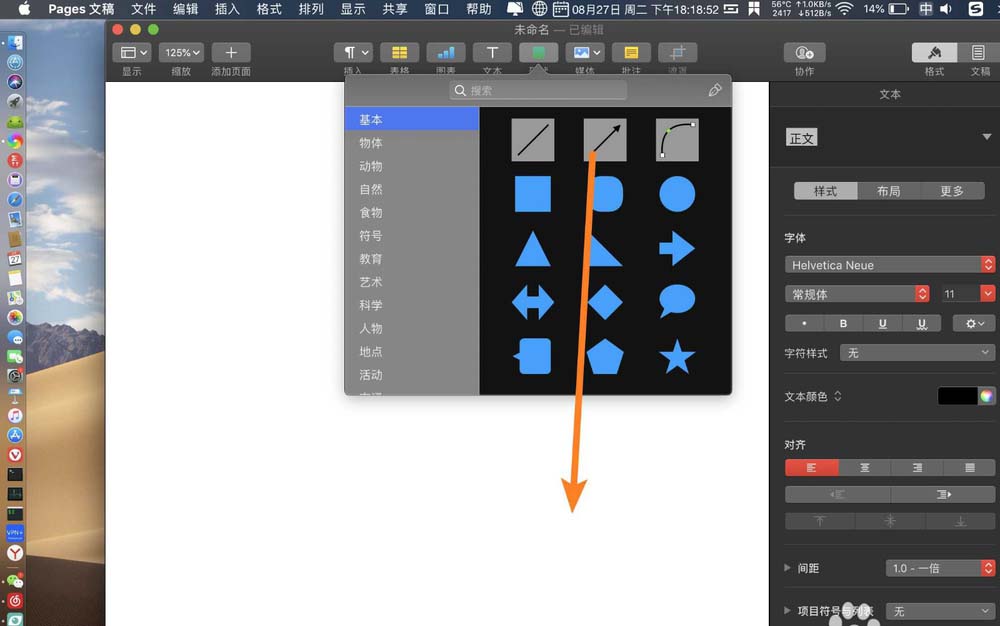This screenshot has width=1000, height=626.
Task: Click the Comment toolbar icon
Action: point(631,52)
